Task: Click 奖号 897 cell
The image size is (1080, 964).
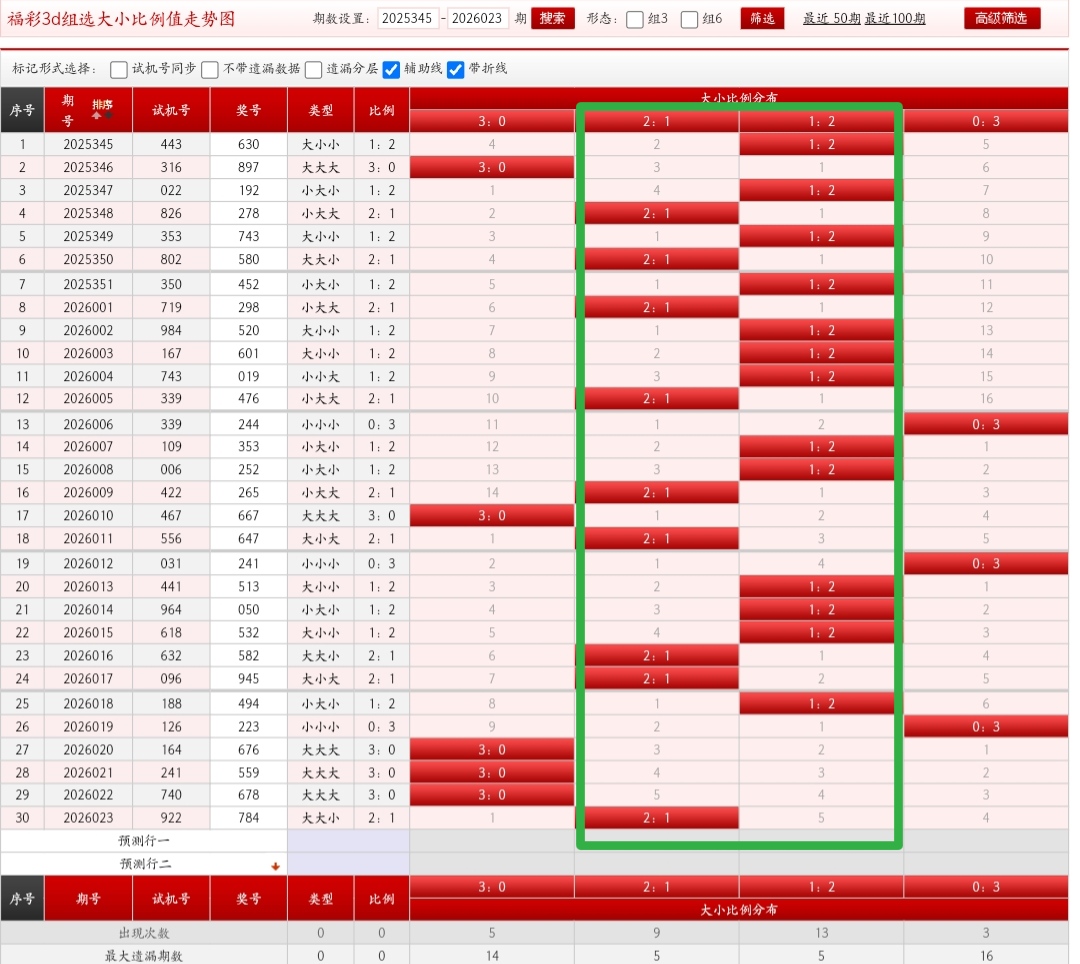Action: point(249,167)
